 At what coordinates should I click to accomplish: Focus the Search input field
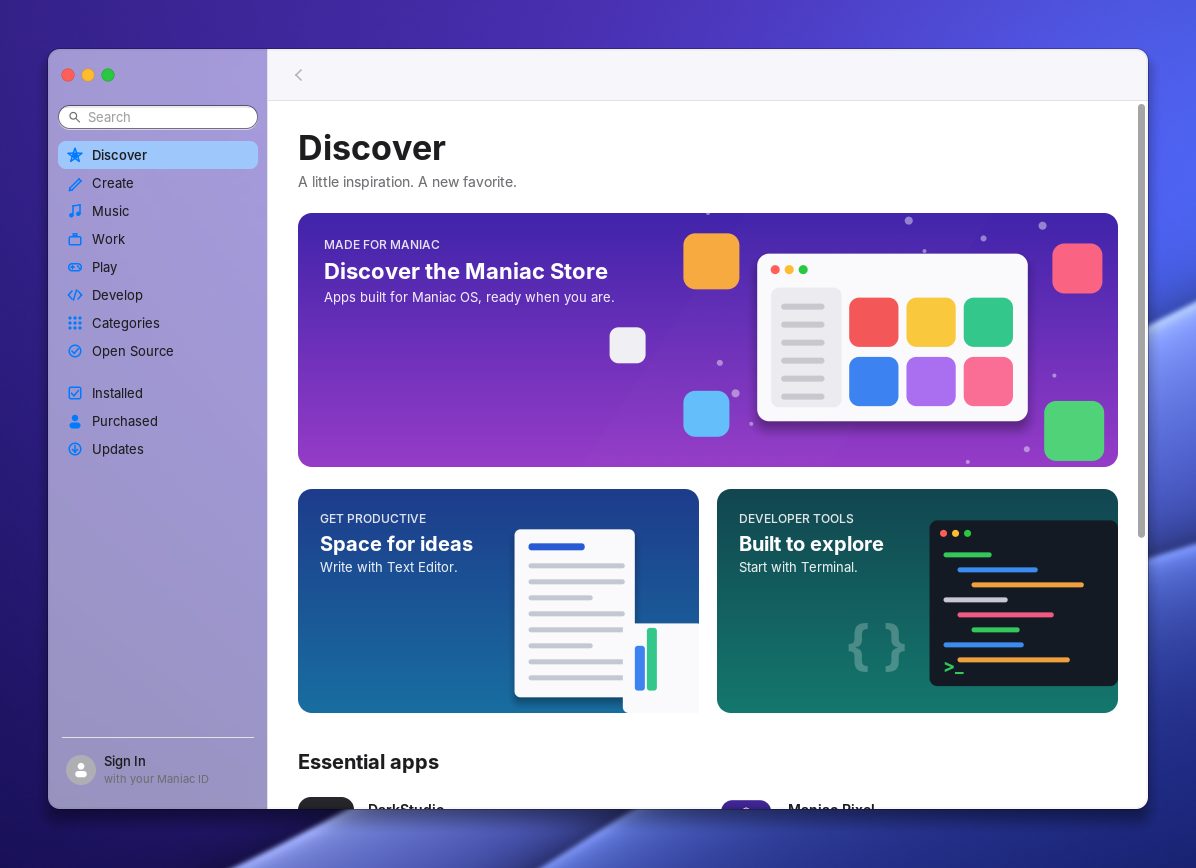tap(158, 117)
